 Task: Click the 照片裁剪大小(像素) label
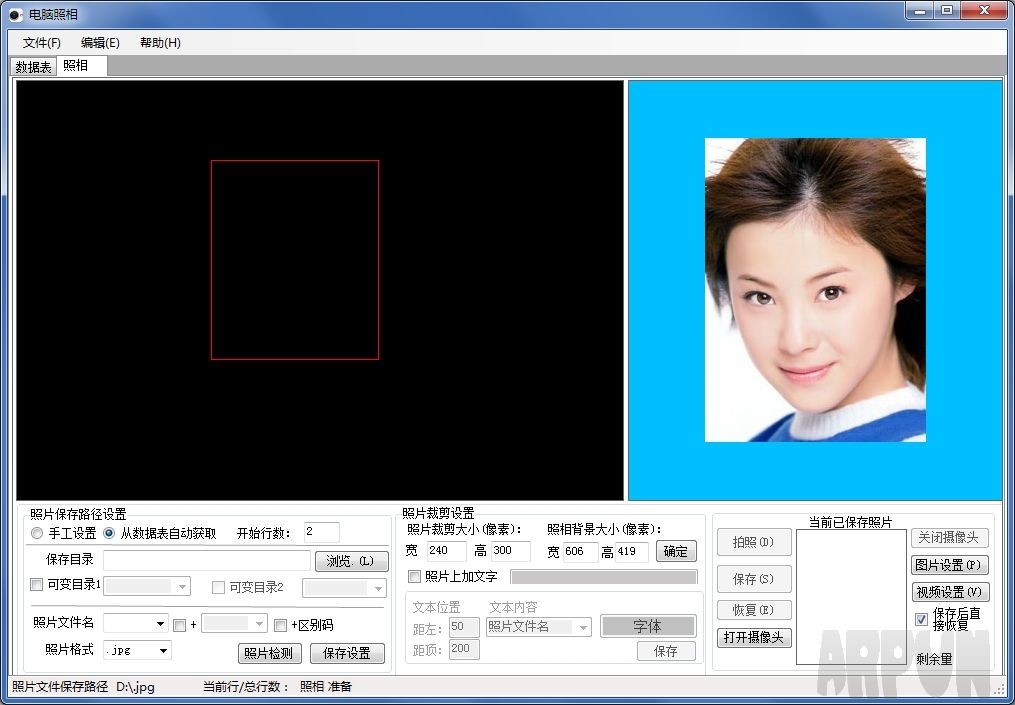tap(464, 529)
